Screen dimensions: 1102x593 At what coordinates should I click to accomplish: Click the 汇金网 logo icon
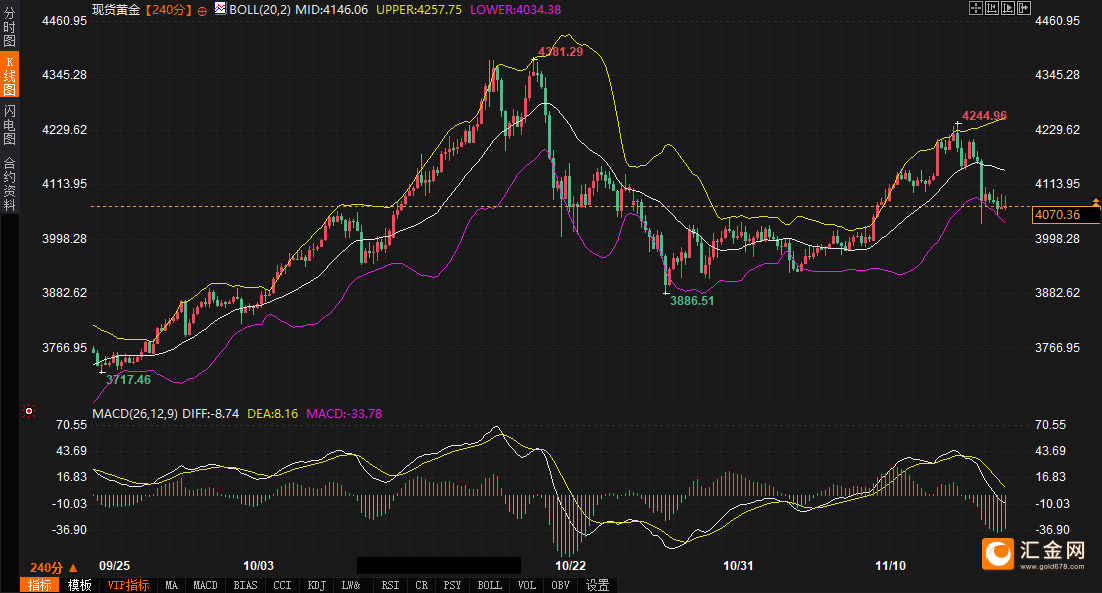point(998,552)
